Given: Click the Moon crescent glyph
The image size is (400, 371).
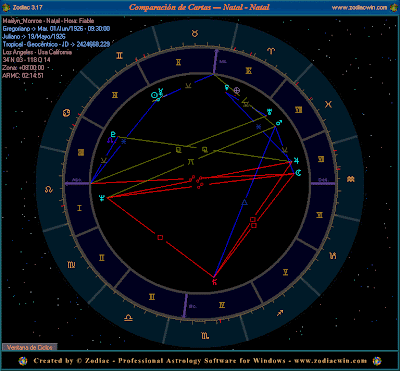Looking at the screenshot, I should tap(299, 172).
